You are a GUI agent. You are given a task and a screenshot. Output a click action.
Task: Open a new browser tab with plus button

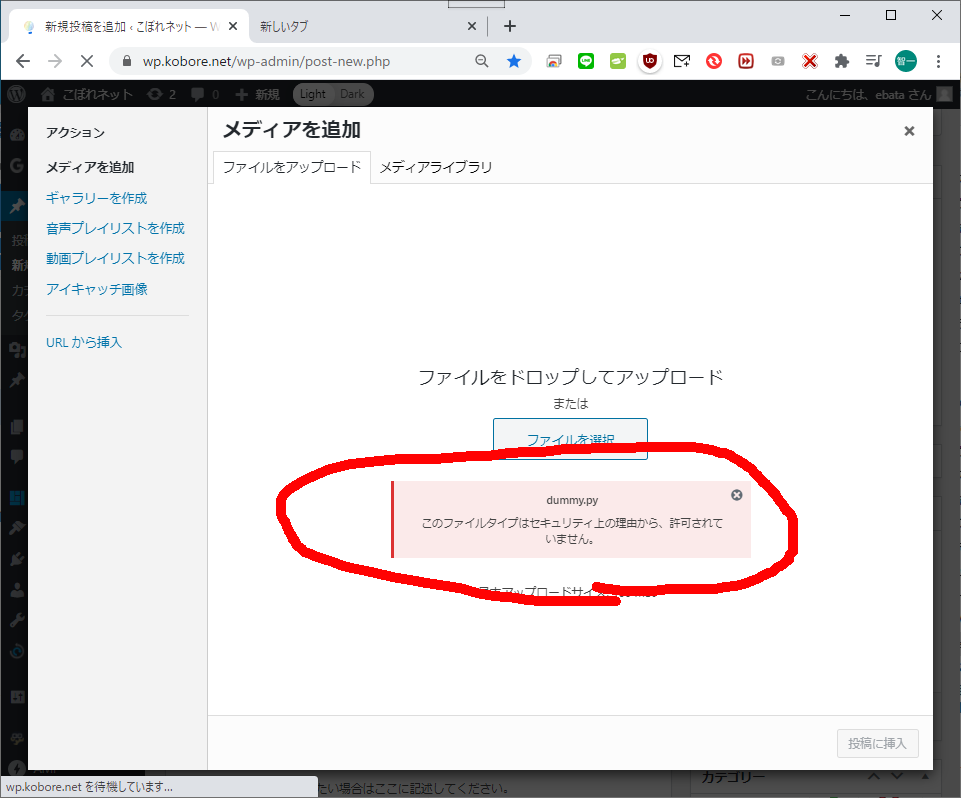[510, 26]
